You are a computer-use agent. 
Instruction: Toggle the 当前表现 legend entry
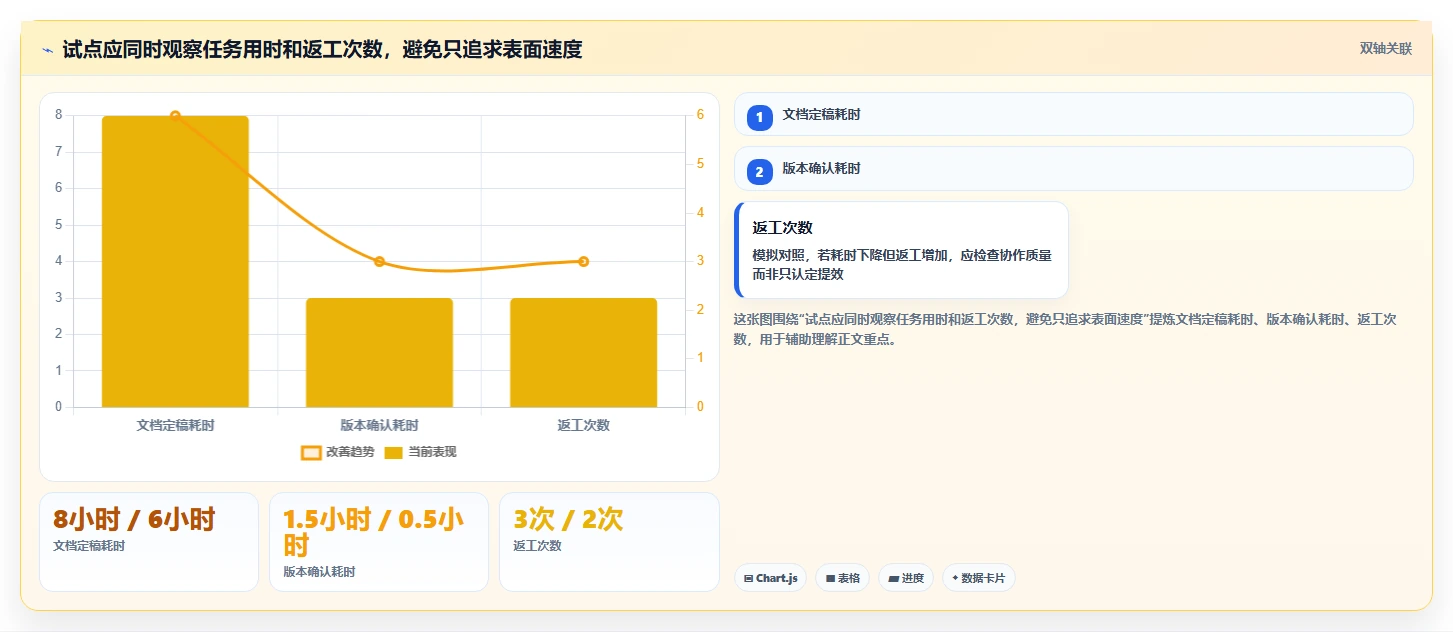coord(420,452)
